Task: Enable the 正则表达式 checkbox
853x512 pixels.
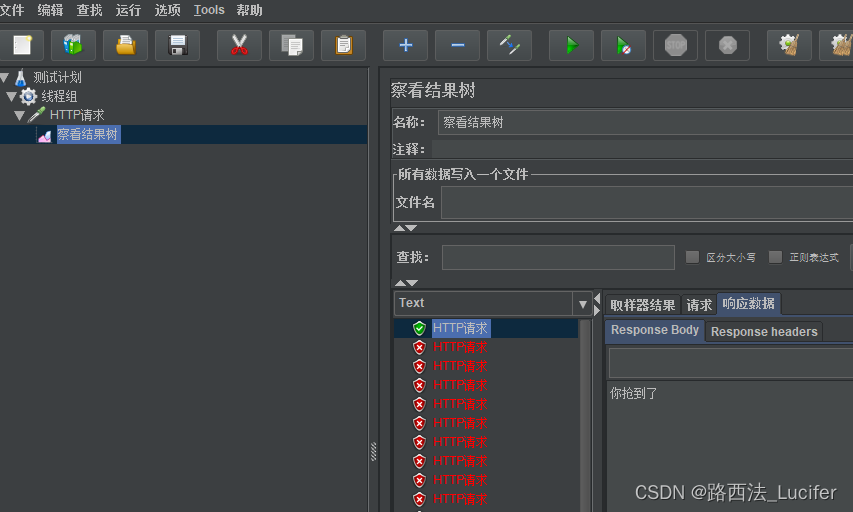Action: (775, 257)
